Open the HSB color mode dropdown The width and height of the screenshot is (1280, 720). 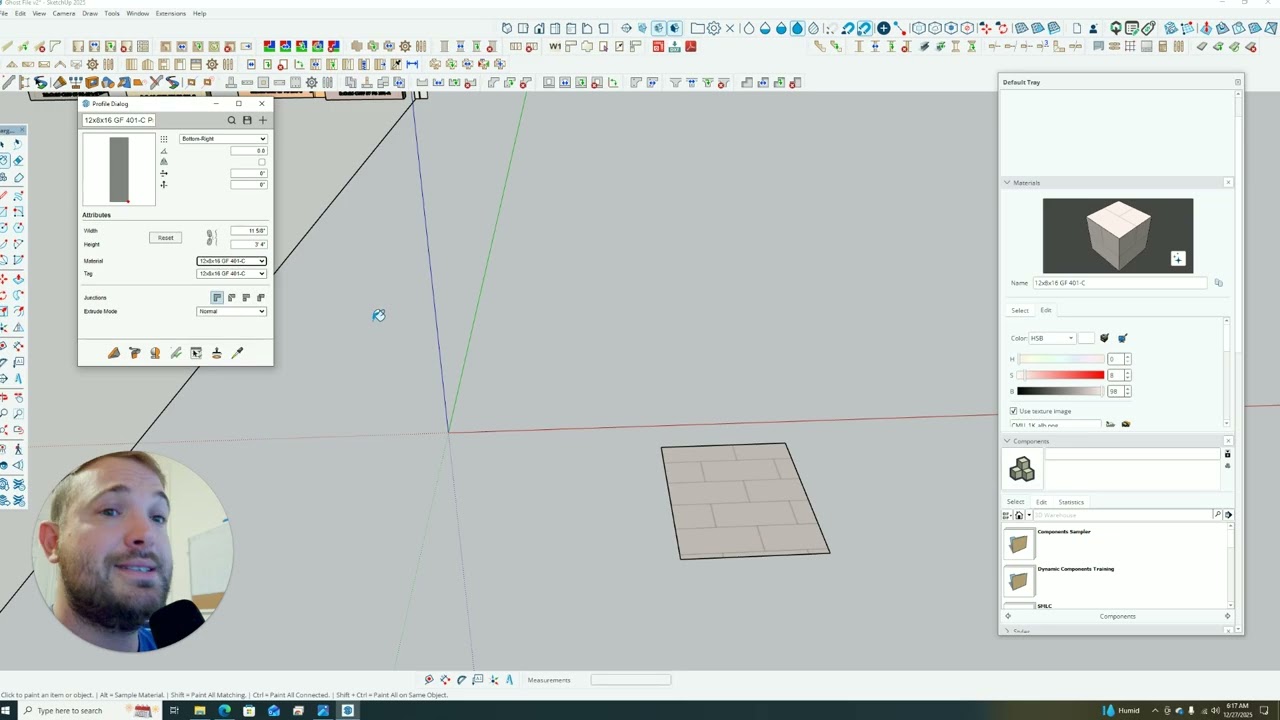(x=1053, y=338)
